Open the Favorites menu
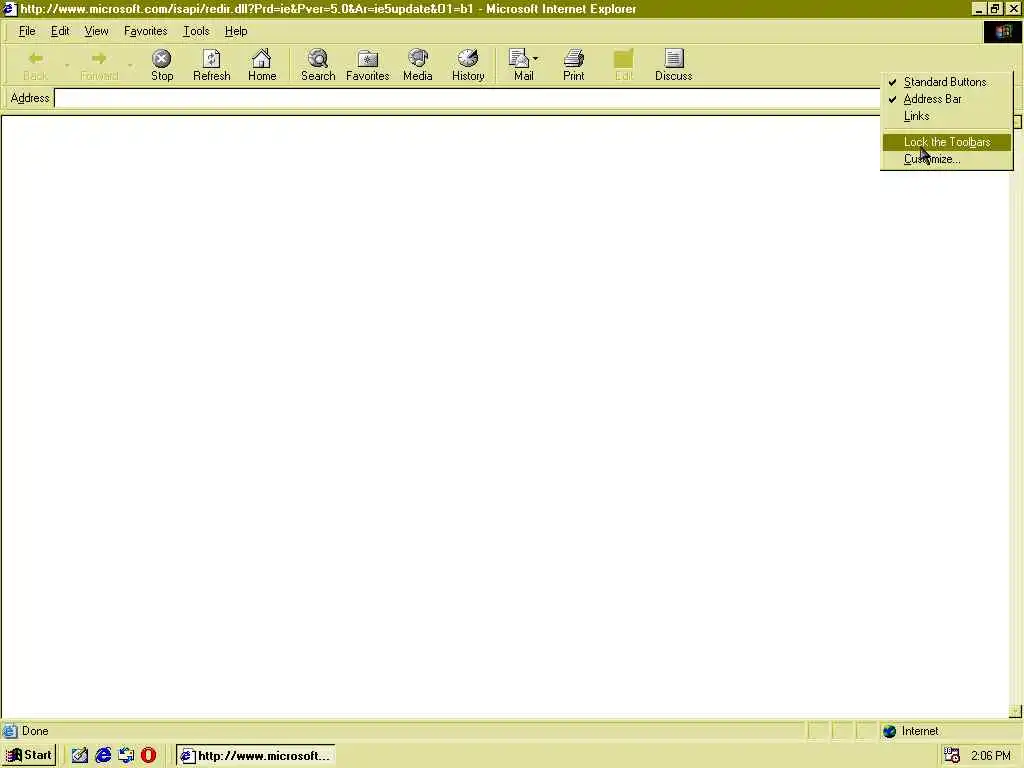The image size is (1024, 768). click(x=146, y=31)
